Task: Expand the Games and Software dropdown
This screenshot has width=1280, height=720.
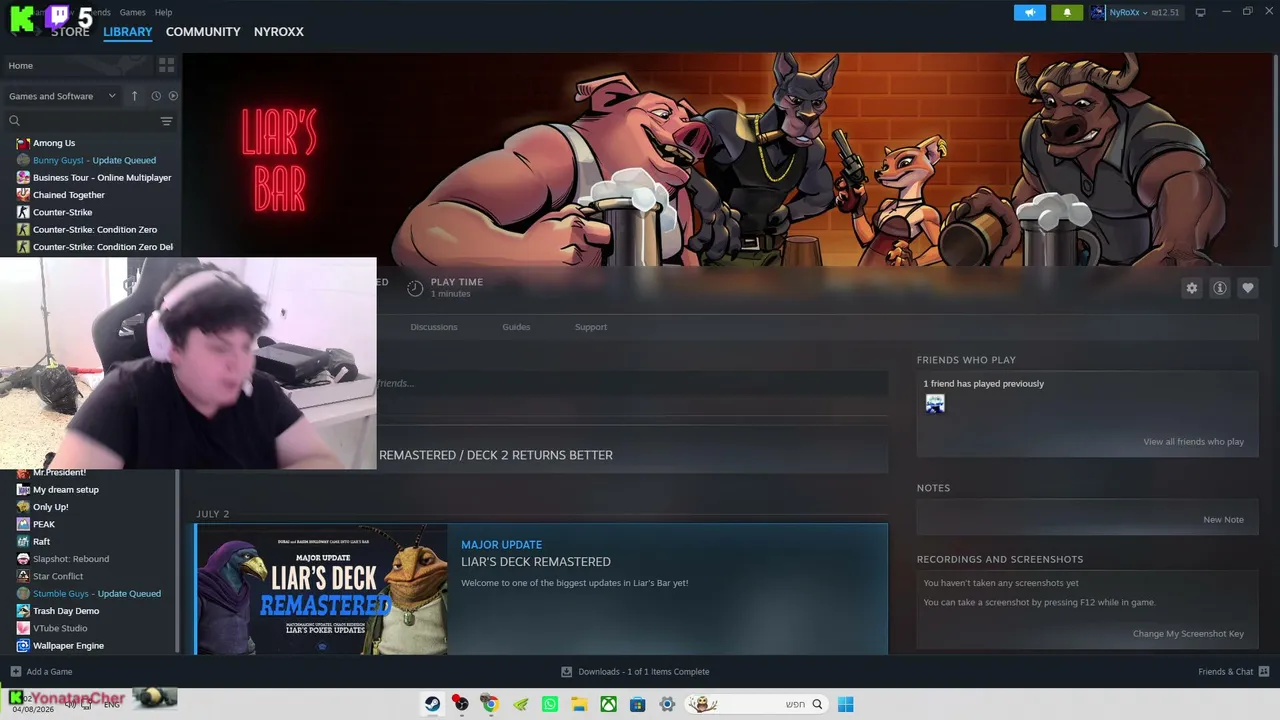Action: (x=62, y=96)
